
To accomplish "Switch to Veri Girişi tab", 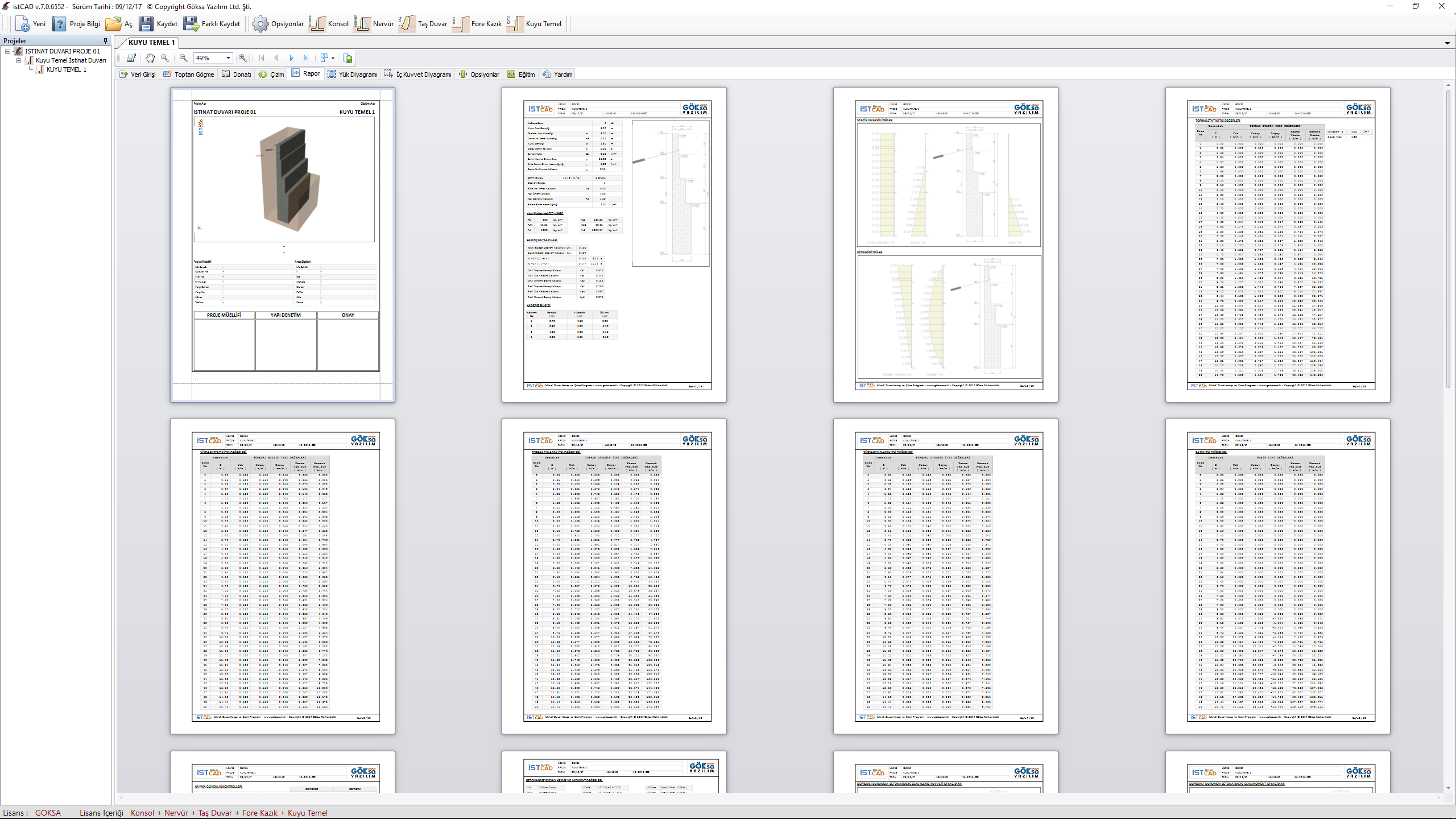I will [x=138, y=75].
